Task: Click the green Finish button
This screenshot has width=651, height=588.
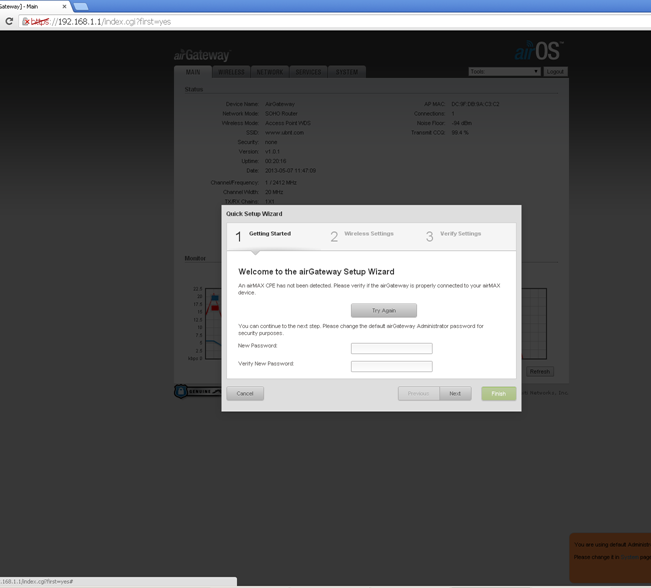Action: tap(499, 394)
